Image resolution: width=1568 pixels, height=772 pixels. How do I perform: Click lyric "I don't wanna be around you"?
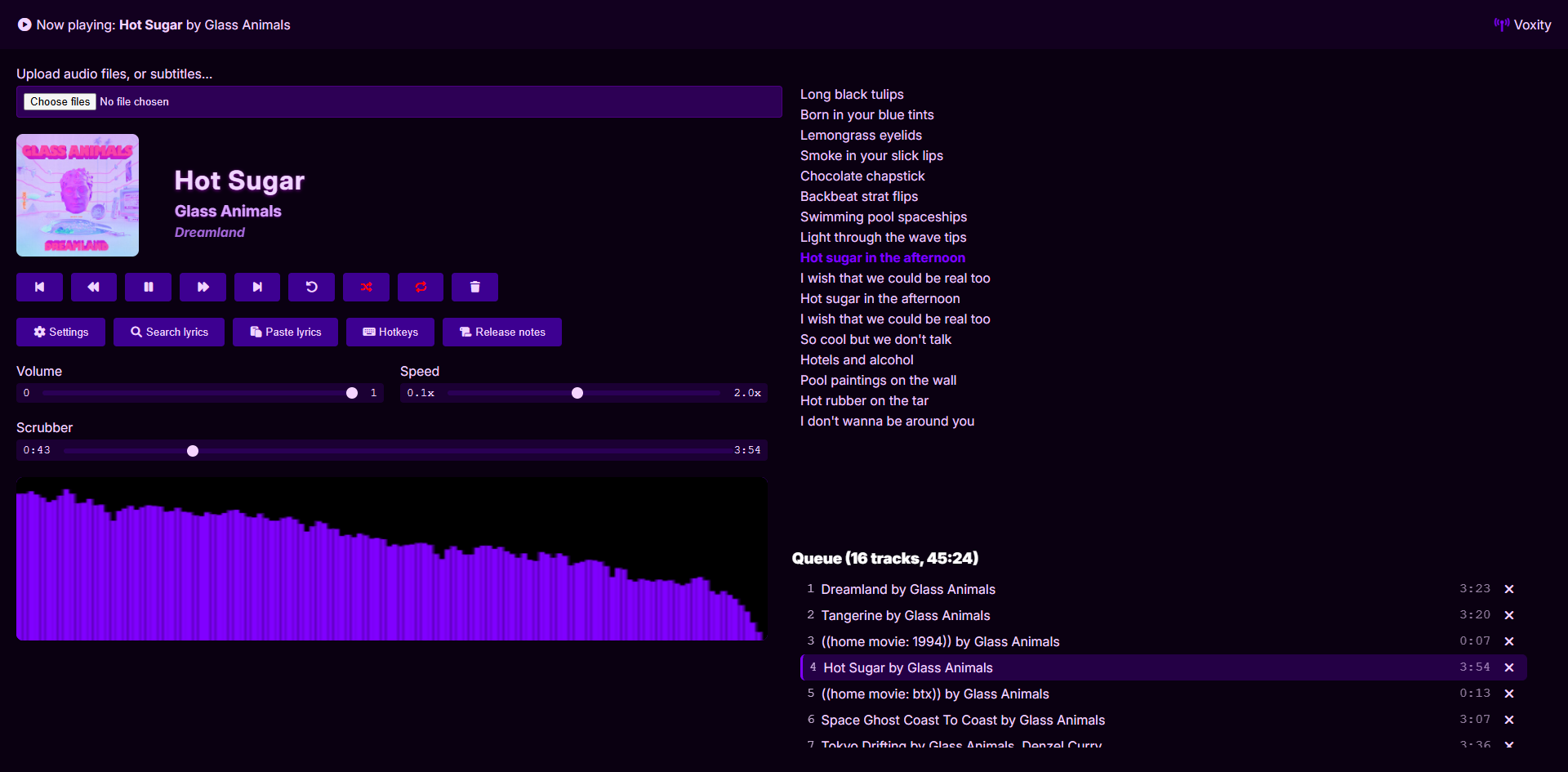[x=887, y=421]
